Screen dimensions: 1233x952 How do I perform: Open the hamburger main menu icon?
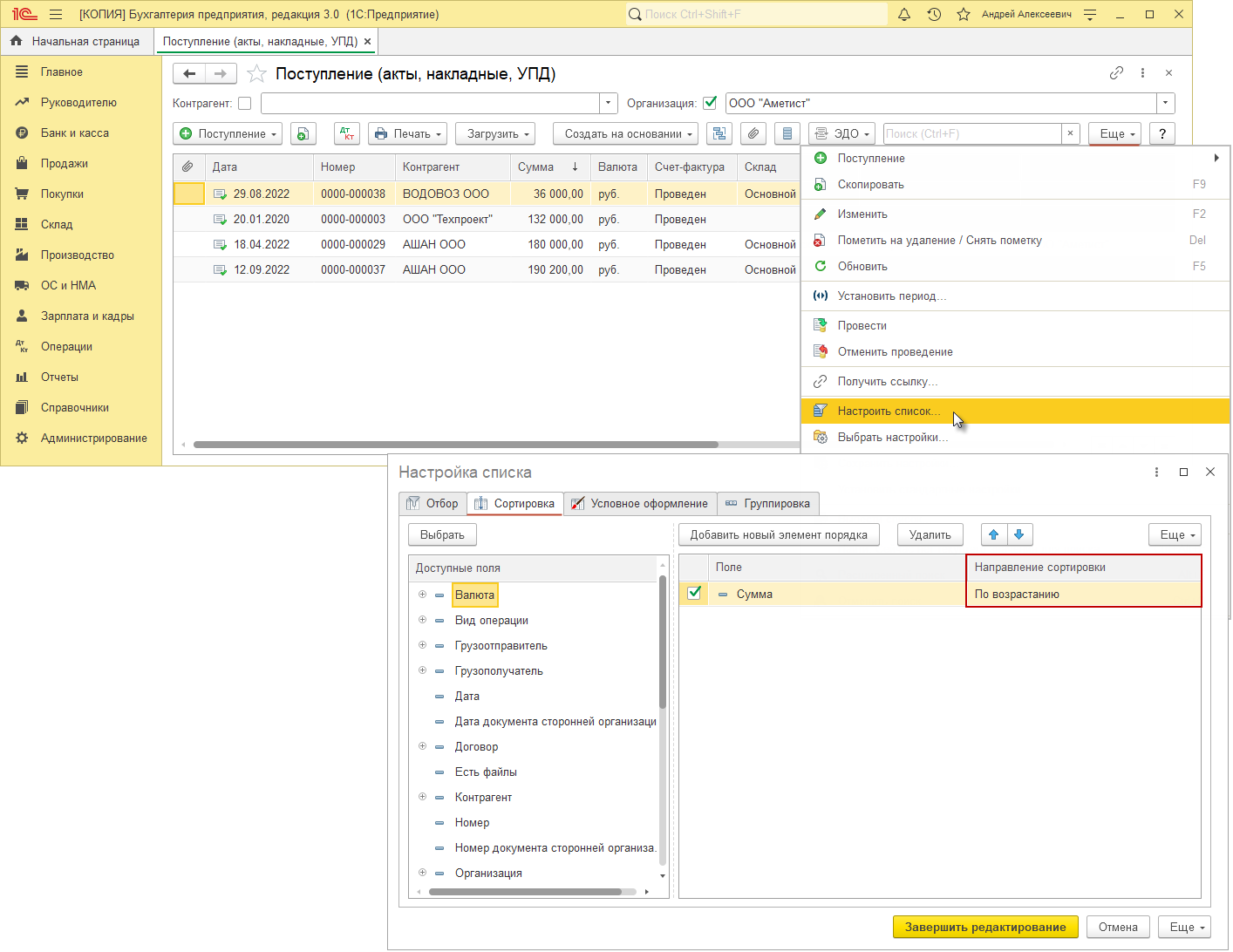tap(56, 14)
